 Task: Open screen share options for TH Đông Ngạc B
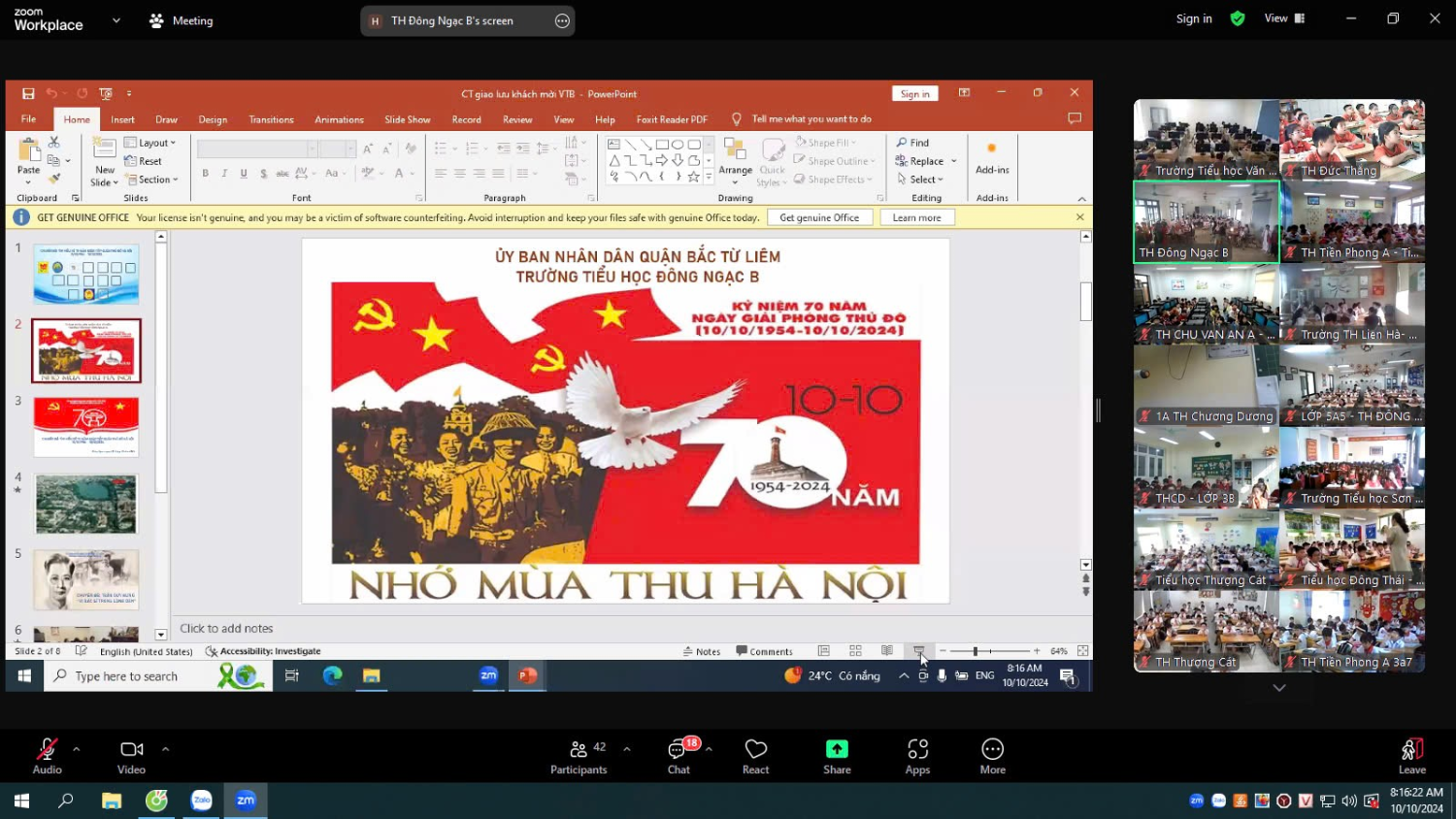click(562, 20)
